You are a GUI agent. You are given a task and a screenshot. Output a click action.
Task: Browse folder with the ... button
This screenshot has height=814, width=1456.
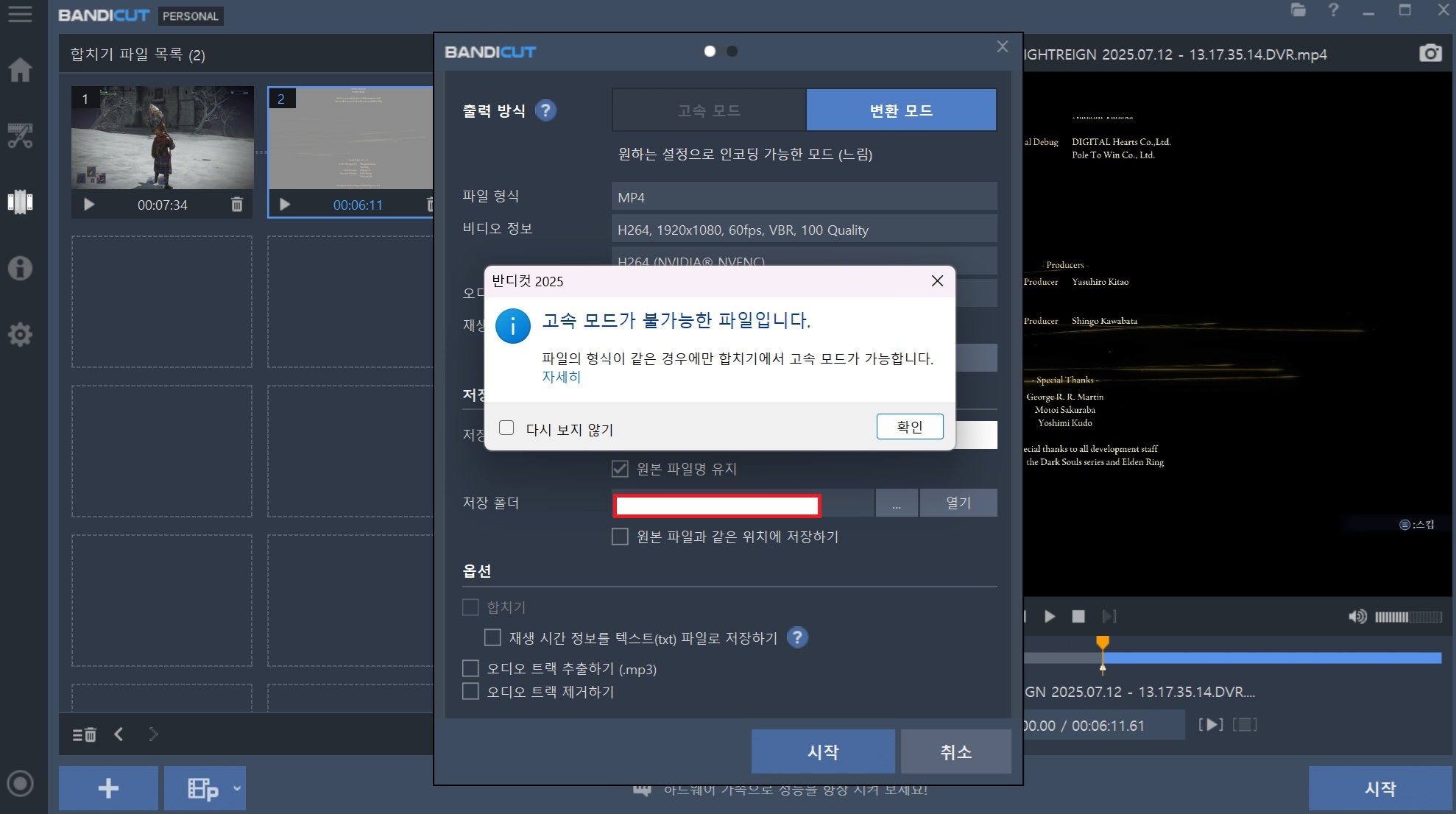pos(897,503)
